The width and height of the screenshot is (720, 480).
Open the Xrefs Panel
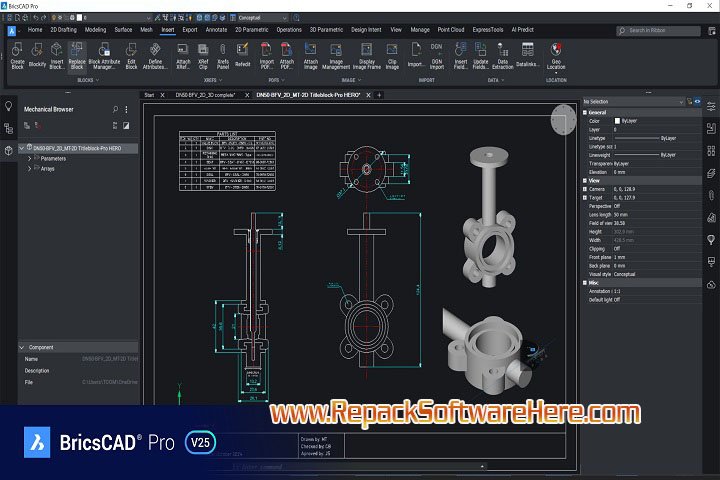(223, 56)
